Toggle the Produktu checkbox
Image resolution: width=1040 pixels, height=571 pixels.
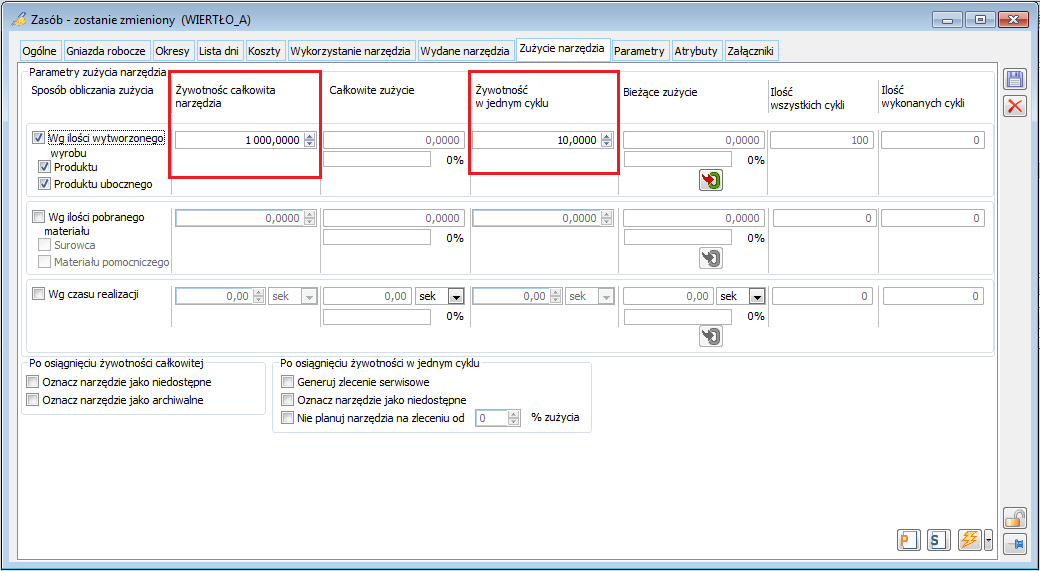pyautogui.click(x=44, y=167)
